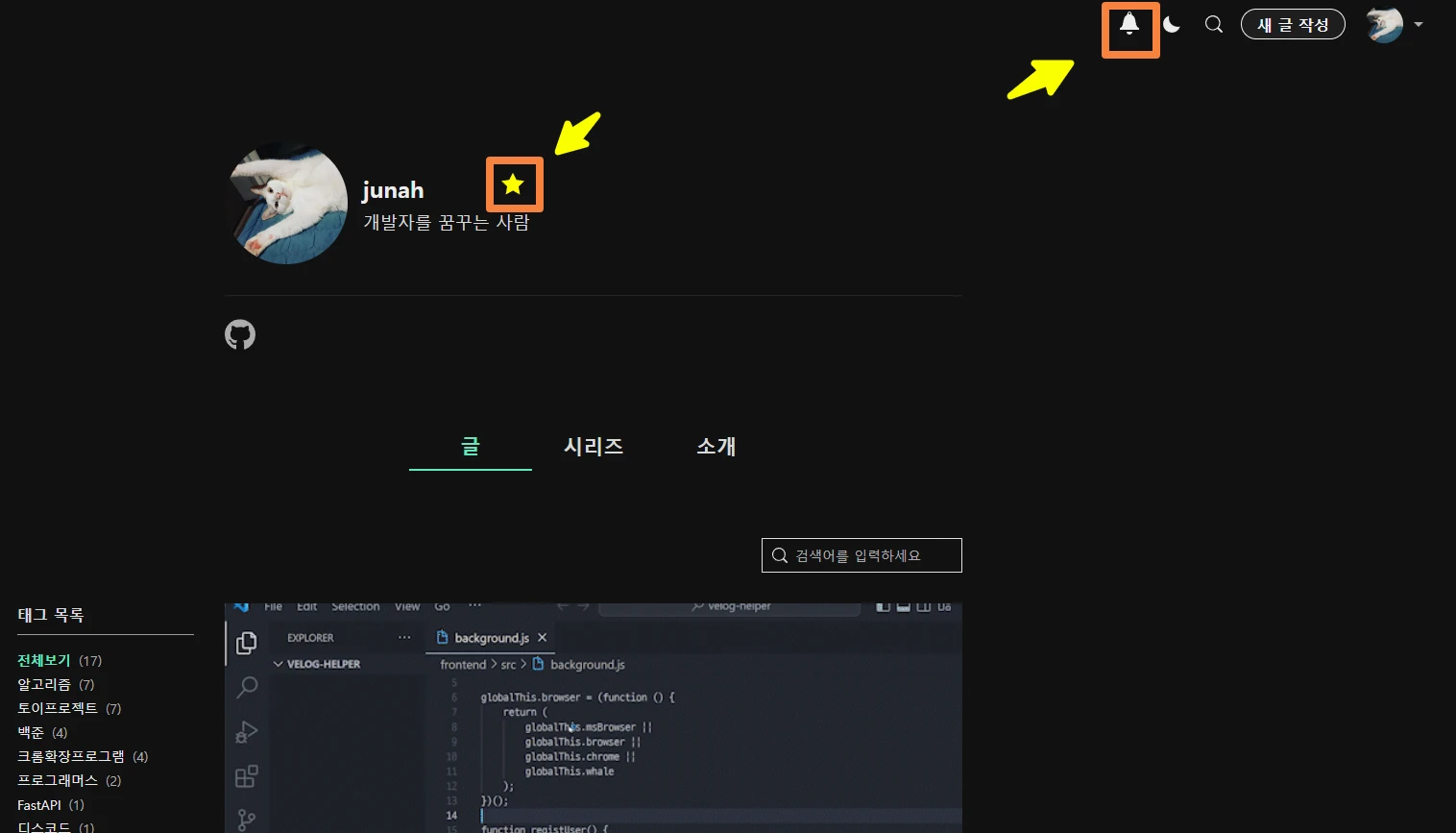Screen dimensions: 1456x833
Task: Click the yellow star bookmark icon
Action: (x=514, y=184)
